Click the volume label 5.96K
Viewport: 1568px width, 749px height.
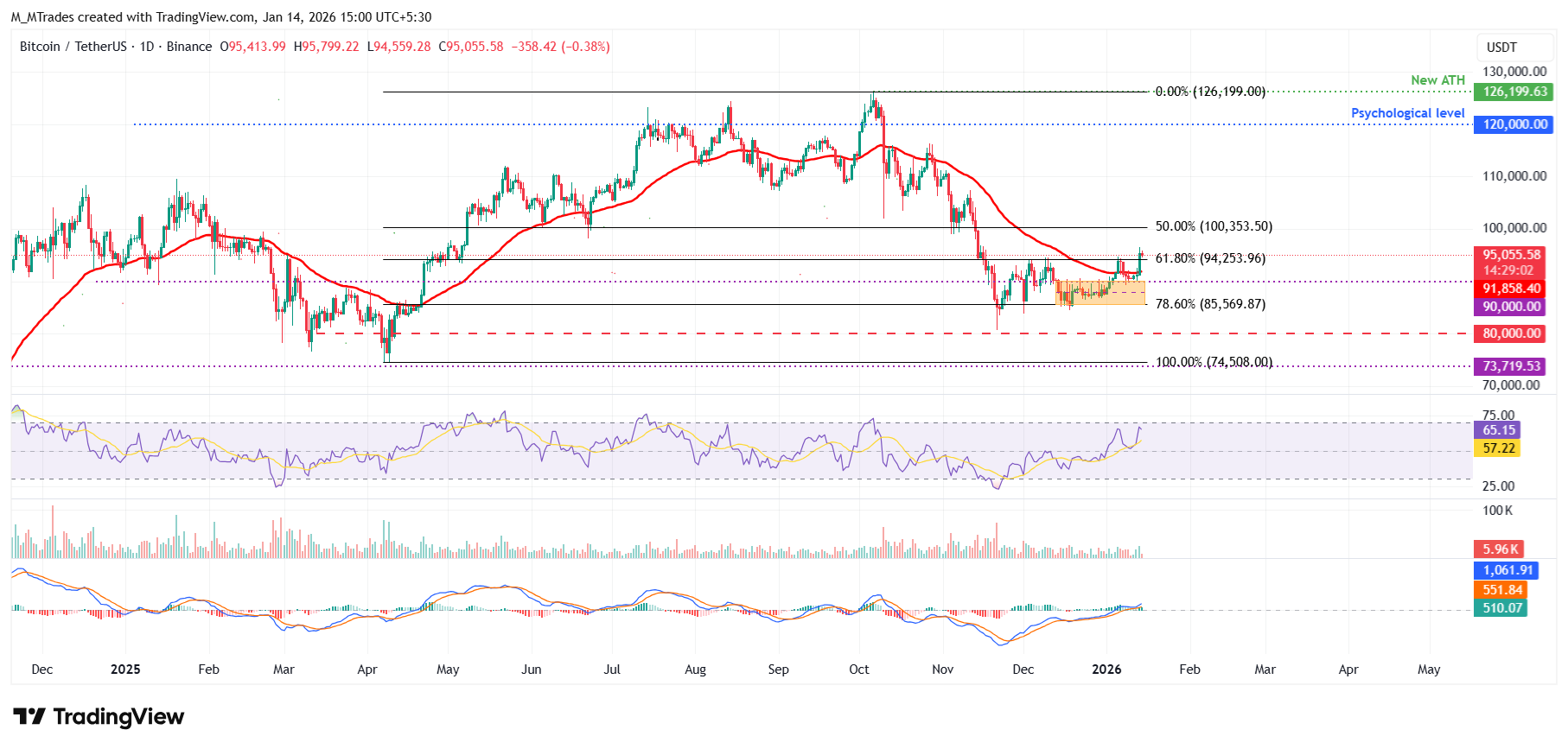click(1500, 549)
